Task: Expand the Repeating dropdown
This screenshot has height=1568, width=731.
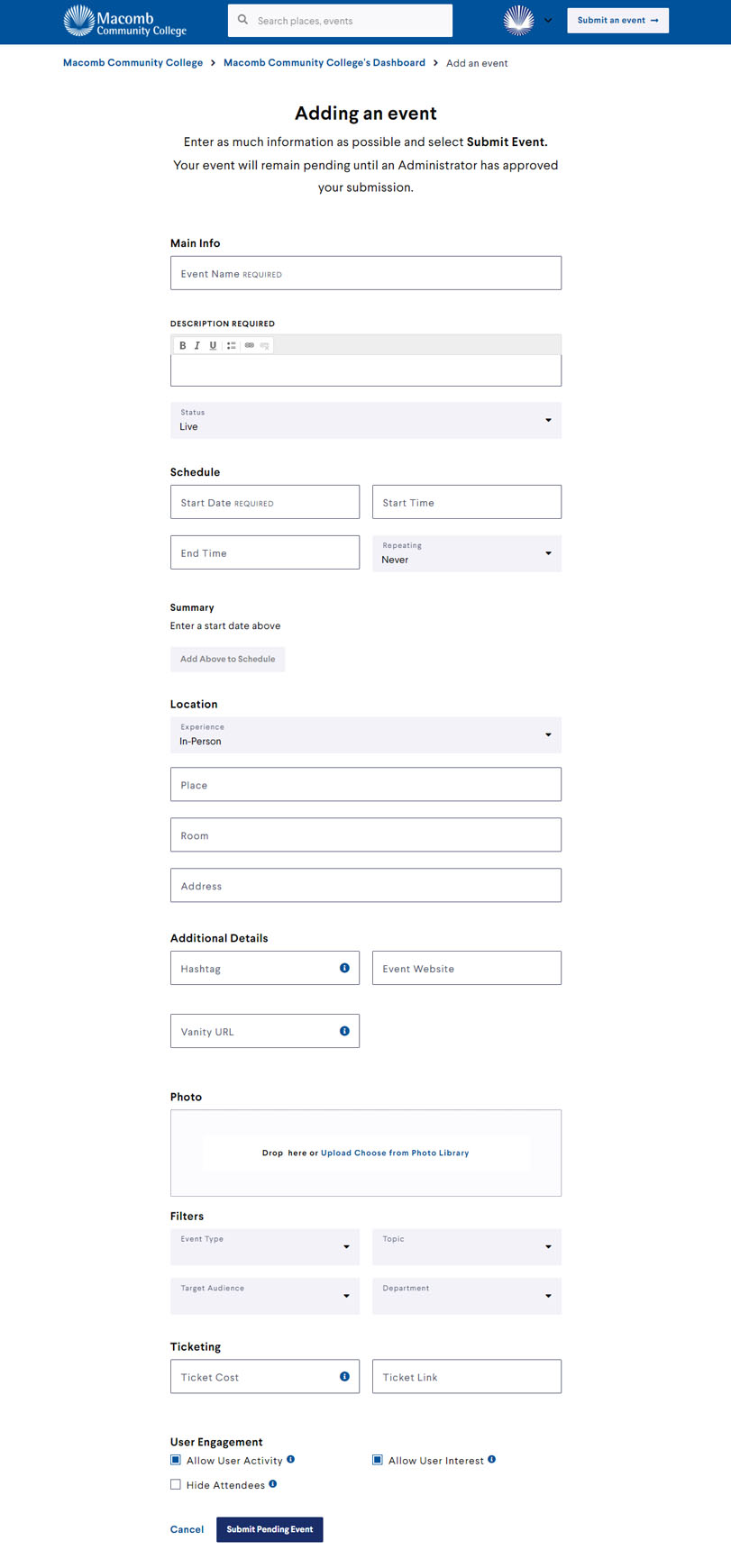Action: 466,553
